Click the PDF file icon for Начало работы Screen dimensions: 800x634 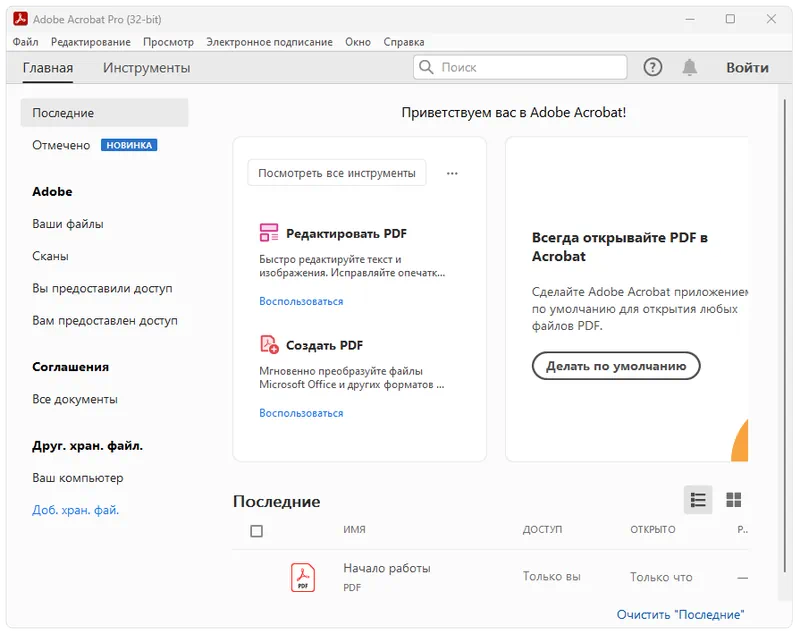tap(302, 577)
